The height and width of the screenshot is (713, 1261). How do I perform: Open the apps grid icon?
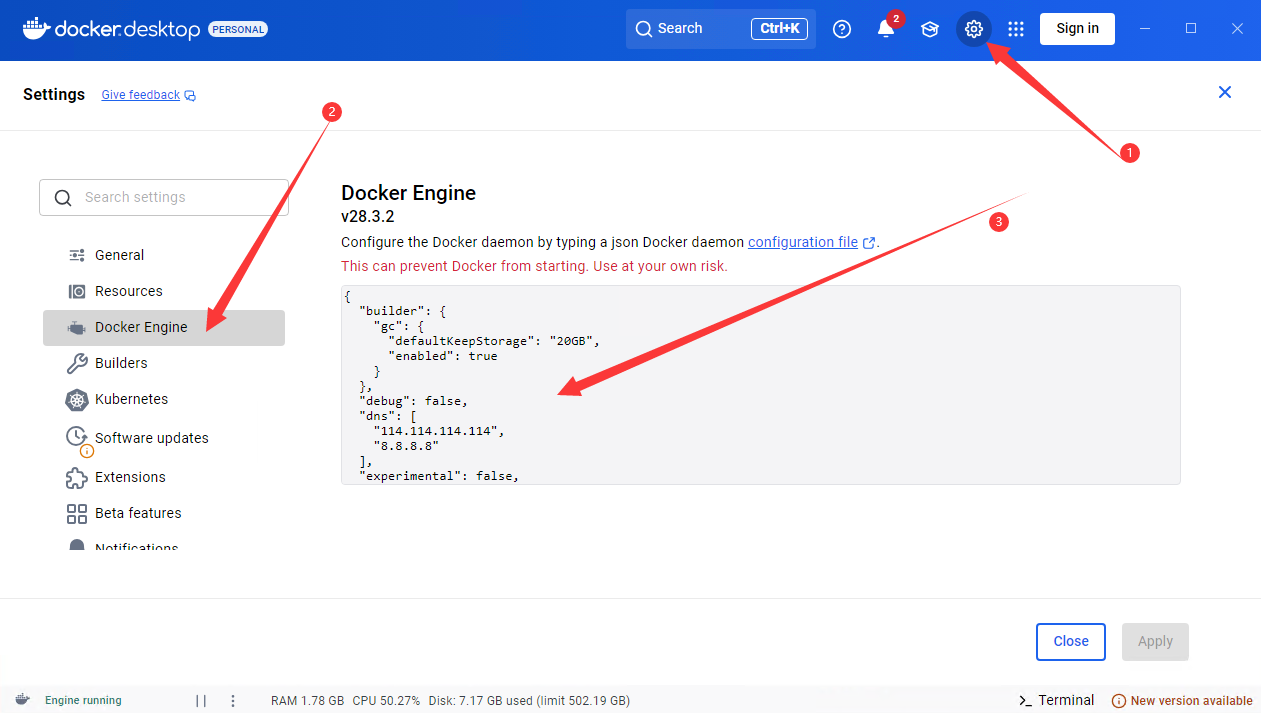tap(1016, 29)
